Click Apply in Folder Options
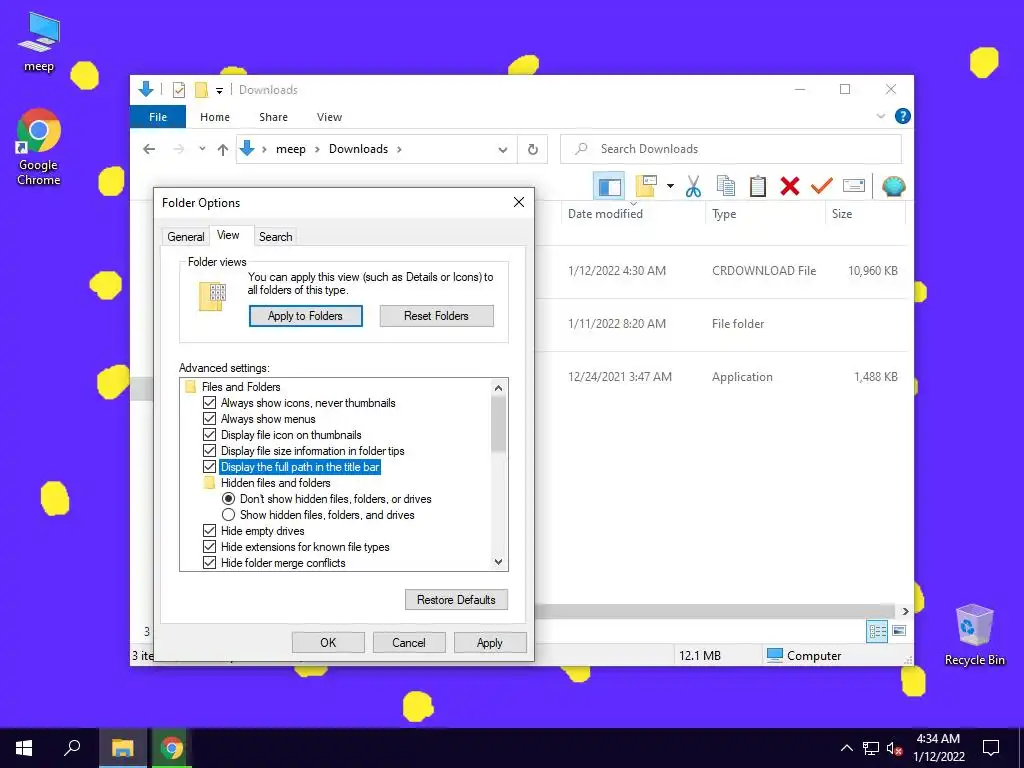 click(490, 643)
